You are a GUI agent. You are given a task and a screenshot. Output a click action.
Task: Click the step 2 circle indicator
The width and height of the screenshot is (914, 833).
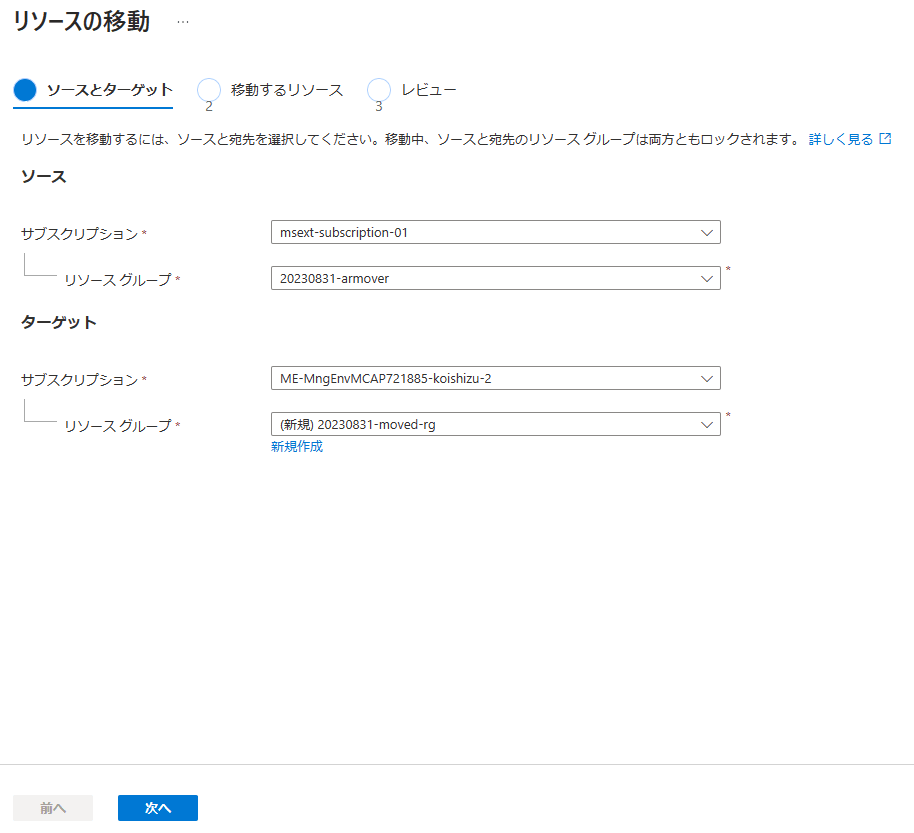click(x=209, y=90)
